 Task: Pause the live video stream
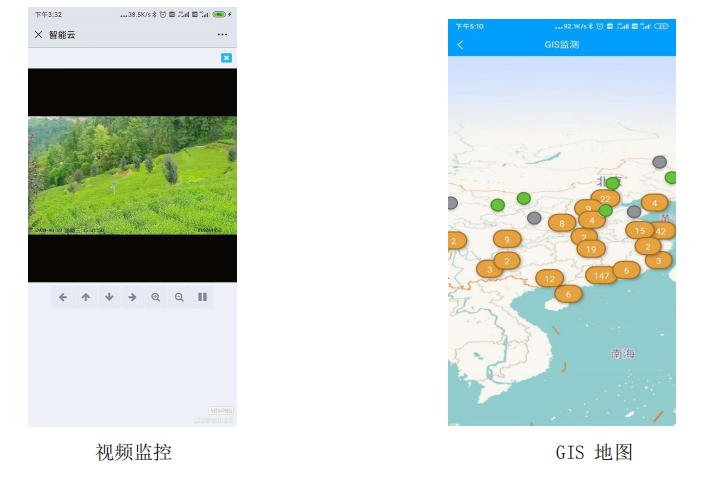pyautogui.click(x=202, y=297)
